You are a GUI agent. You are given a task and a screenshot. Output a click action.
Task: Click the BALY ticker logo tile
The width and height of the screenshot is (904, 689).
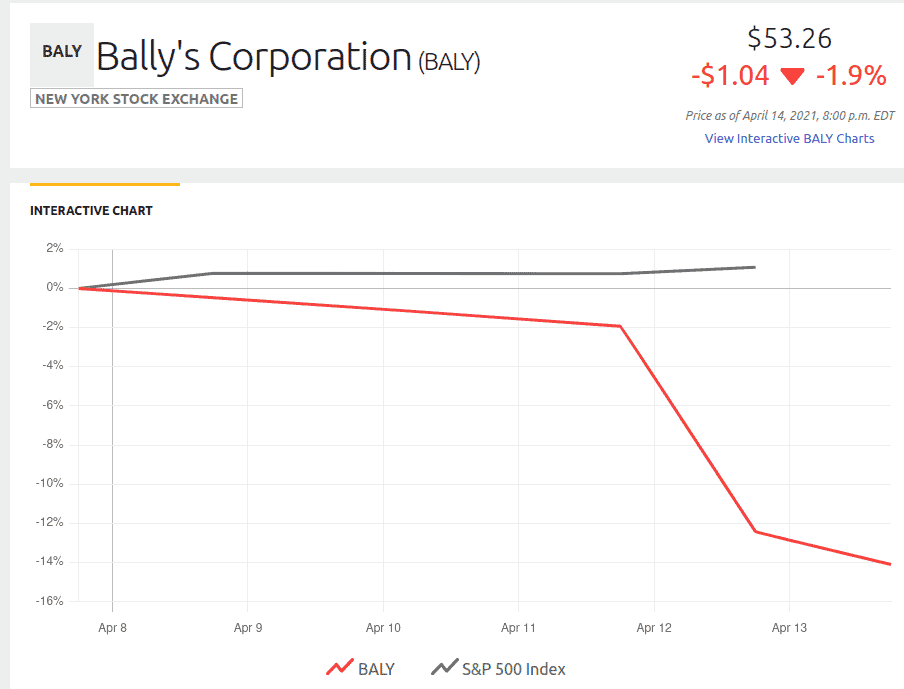(x=62, y=54)
